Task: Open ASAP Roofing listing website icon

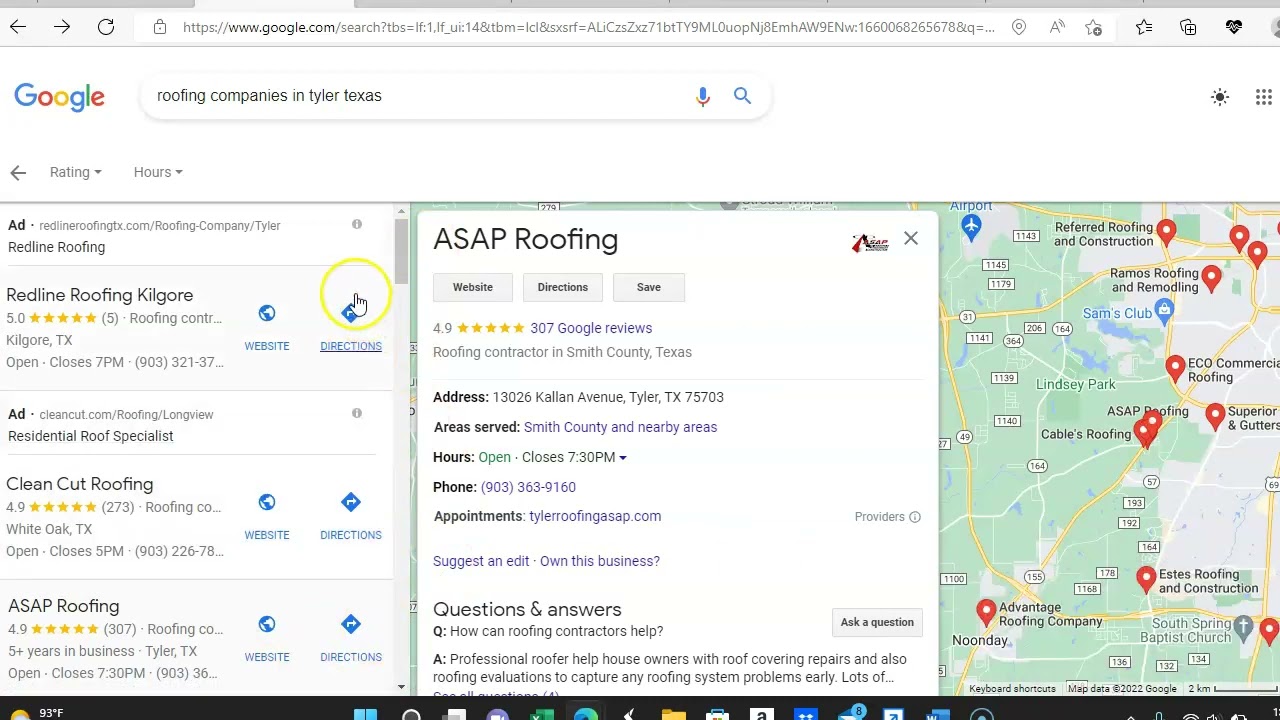Action: (267, 625)
